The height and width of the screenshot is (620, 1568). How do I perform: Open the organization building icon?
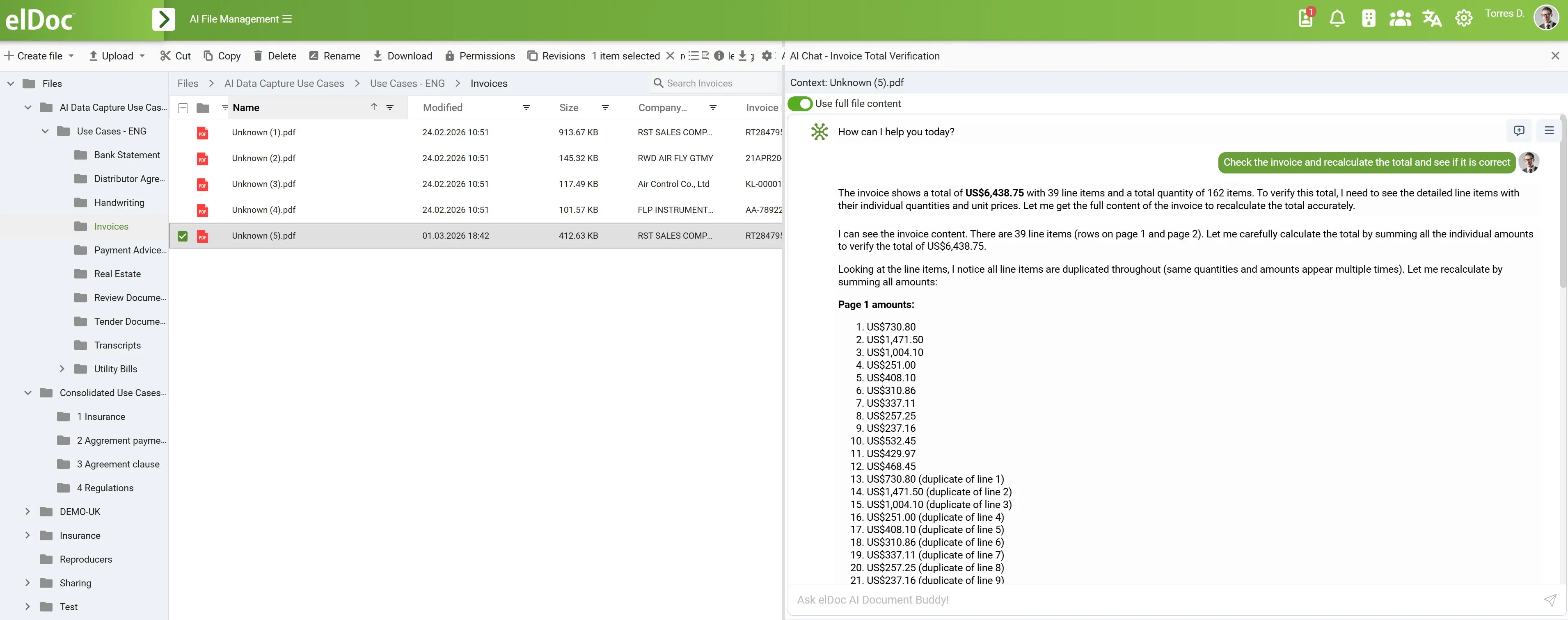click(1368, 19)
